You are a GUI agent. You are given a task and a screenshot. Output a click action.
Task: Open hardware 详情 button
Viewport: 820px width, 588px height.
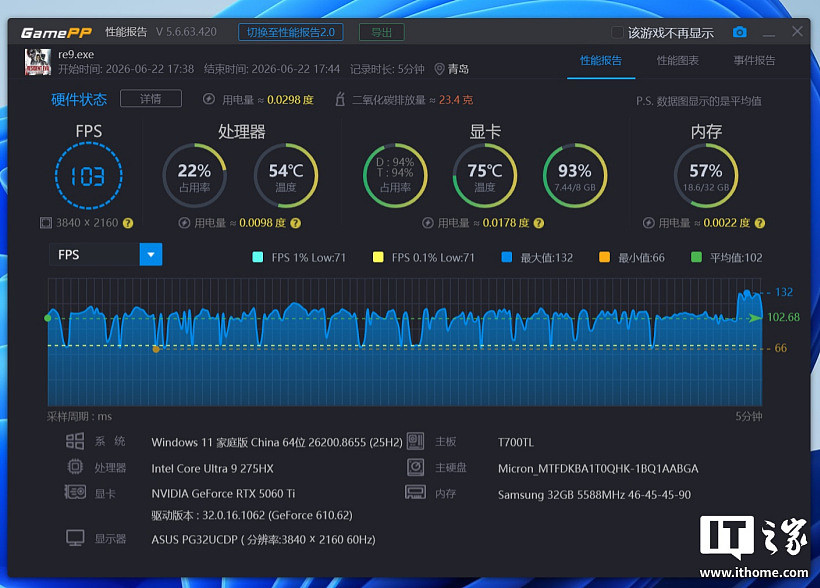point(151,99)
